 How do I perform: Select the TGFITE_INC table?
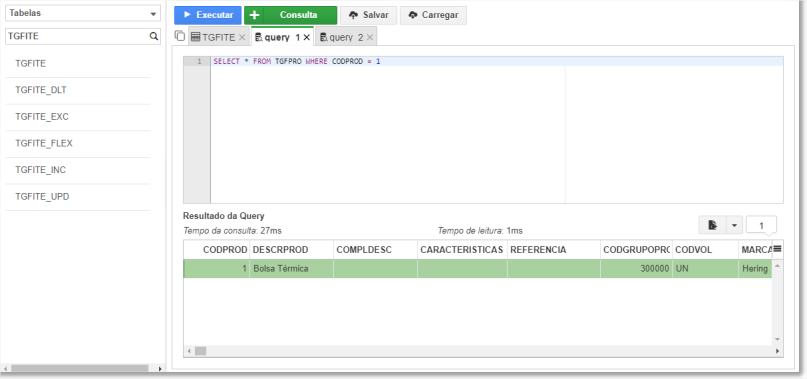click(78, 170)
